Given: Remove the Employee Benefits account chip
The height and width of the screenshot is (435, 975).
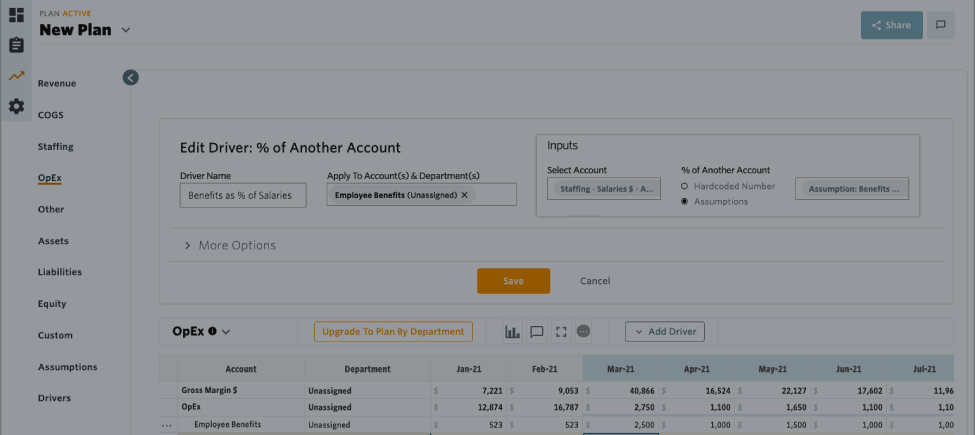Looking at the screenshot, I should (464, 195).
